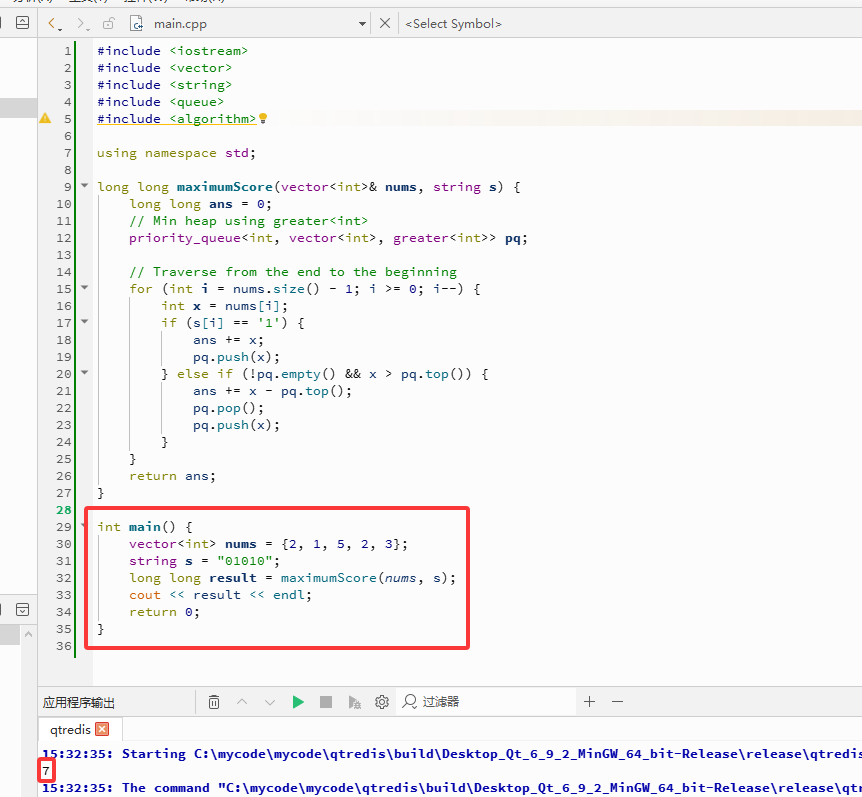This screenshot has height=797, width=862.
Task: Click the 'vector<int> nums' initializer line
Action: [x=268, y=544]
